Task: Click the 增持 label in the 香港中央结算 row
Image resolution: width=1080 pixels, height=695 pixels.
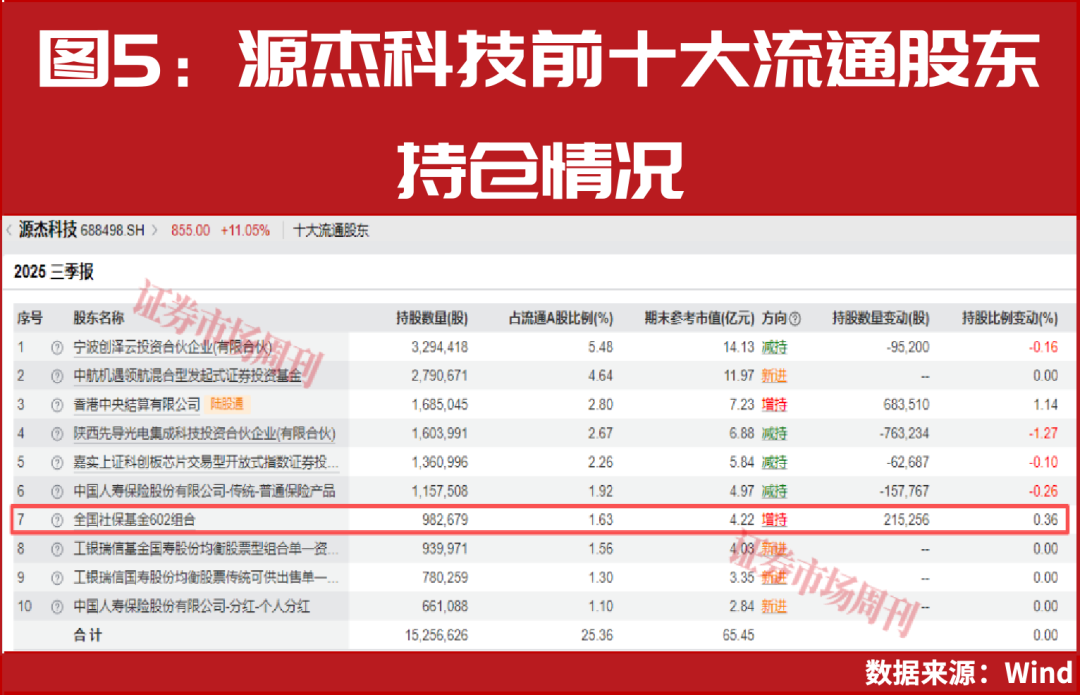Action: [774, 405]
